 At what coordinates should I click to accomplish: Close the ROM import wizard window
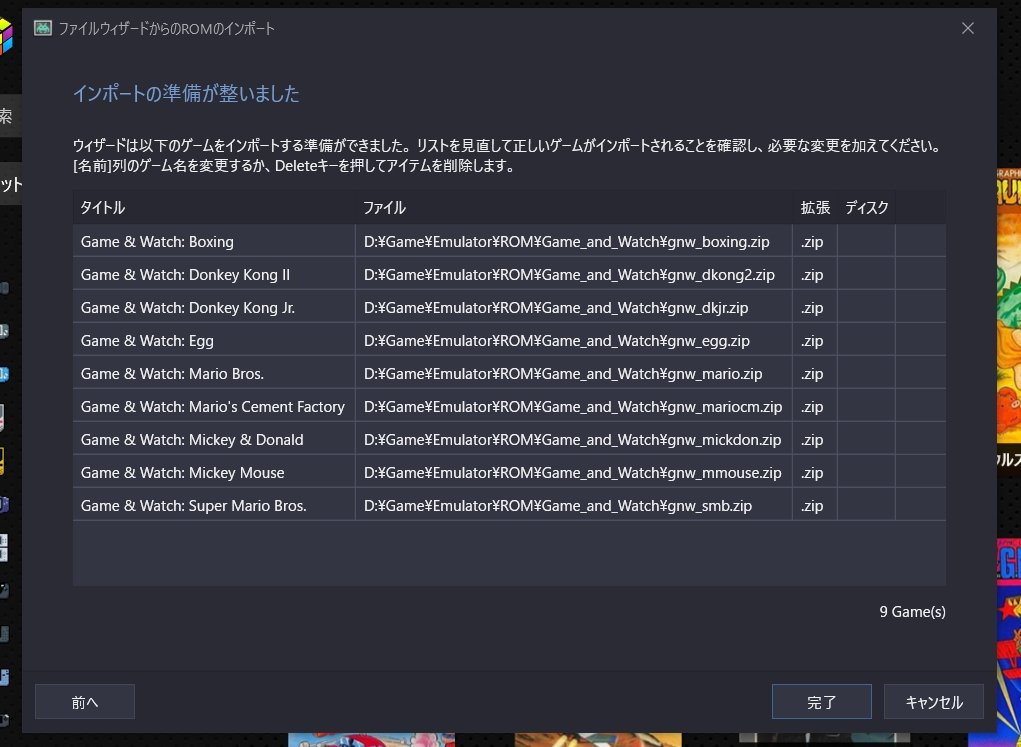[x=967, y=28]
